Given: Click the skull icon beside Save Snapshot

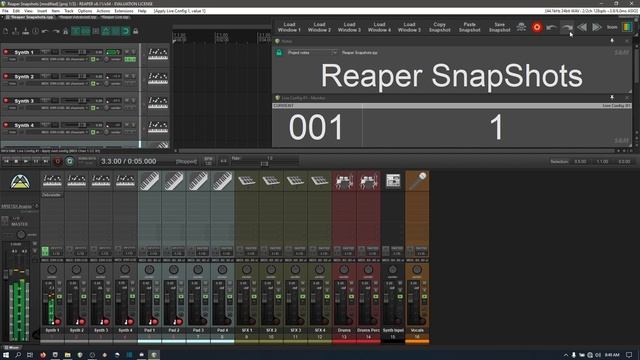Looking at the screenshot, I should coord(521,27).
